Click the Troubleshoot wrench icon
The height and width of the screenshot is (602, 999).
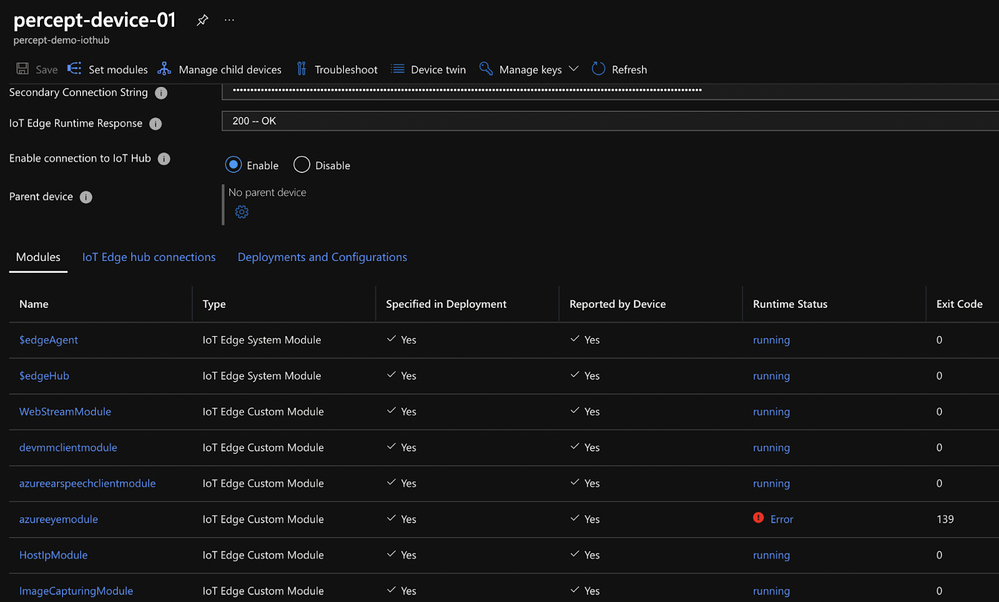click(302, 69)
